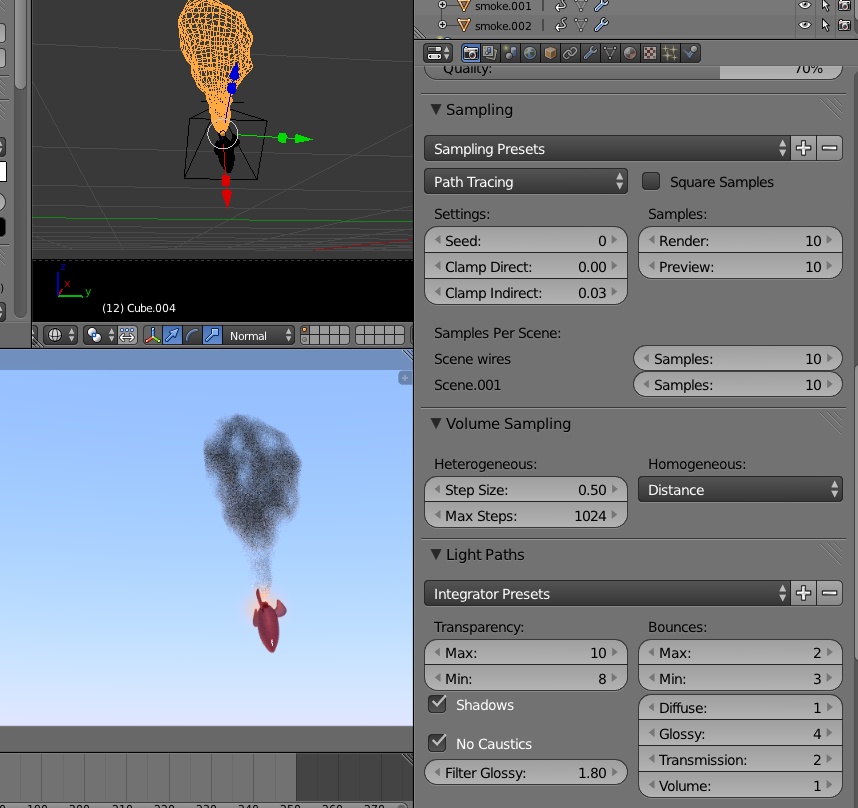Image resolution: width=858 pixels, height=808 pixels.
Task: Open the Properties editor type selector
Action: (x=438, y=53)
